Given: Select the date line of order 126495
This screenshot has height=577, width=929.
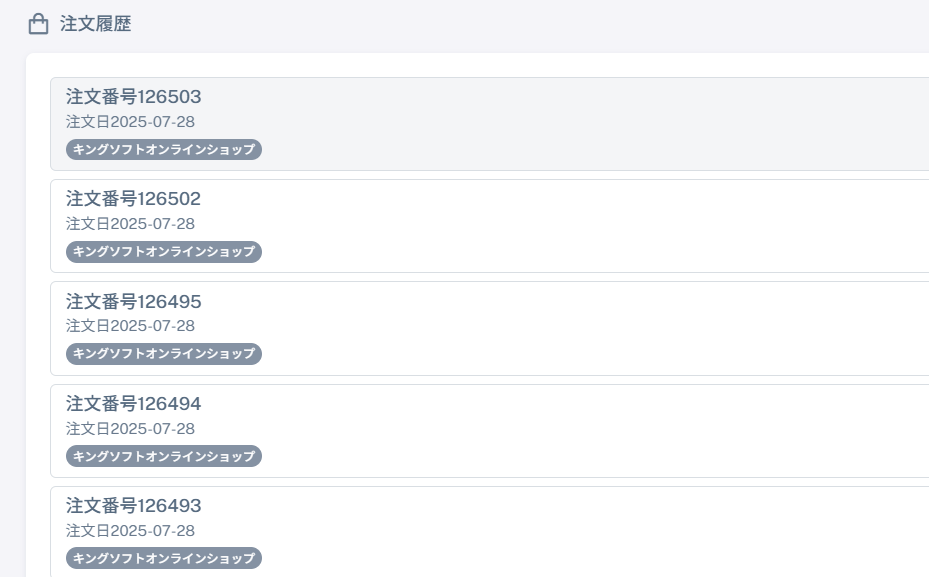Looking at the screenshot, I should tap(130, 326).
